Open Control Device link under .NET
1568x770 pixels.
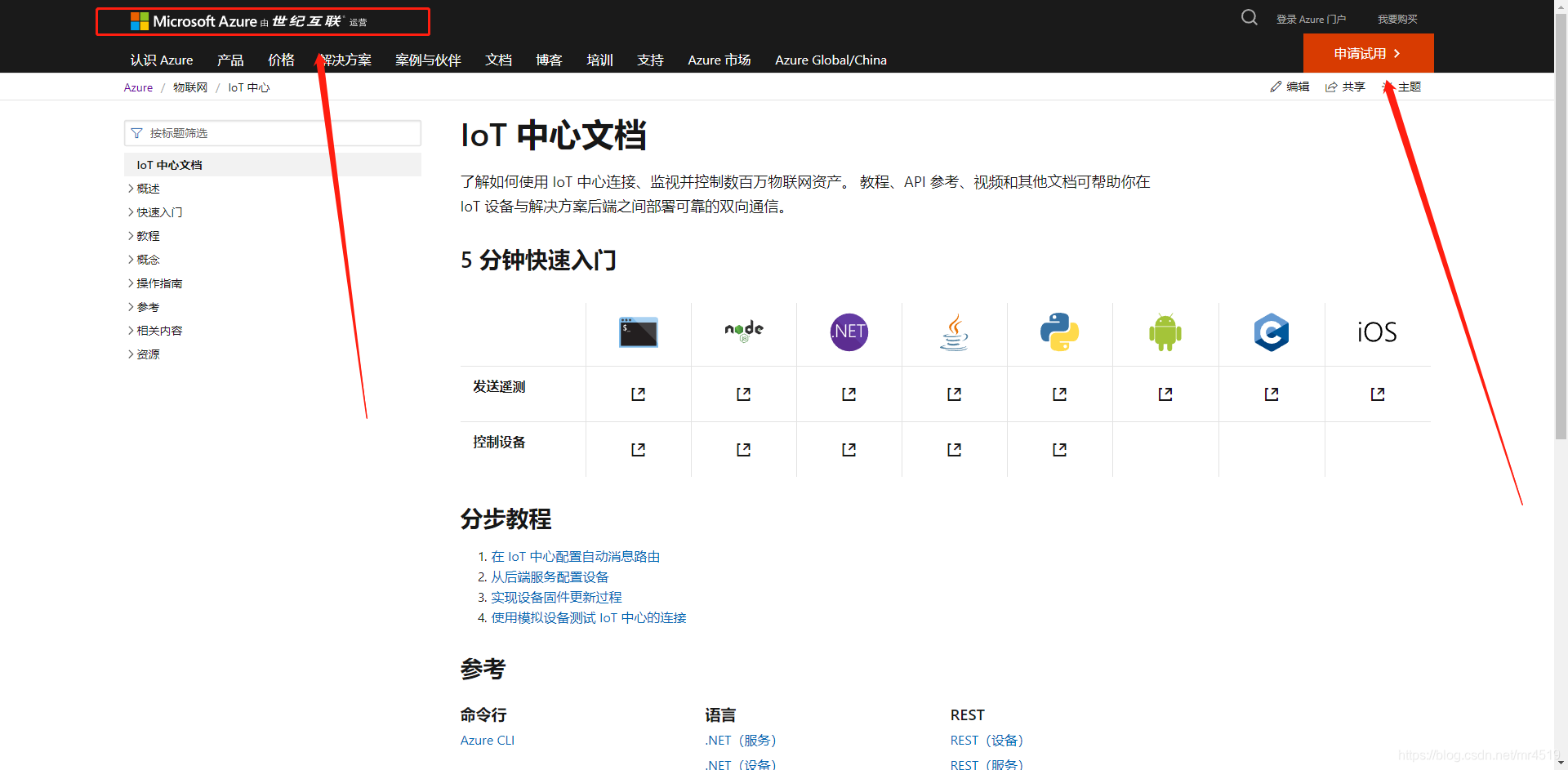849,450
